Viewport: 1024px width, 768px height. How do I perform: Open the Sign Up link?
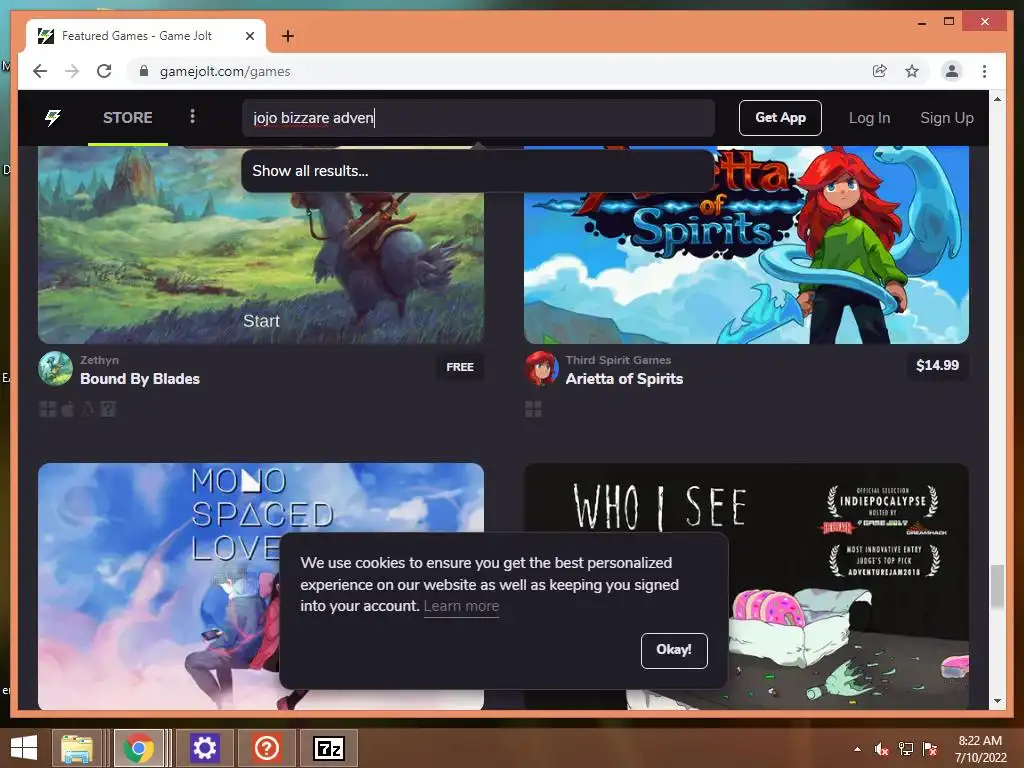point(946,118)
